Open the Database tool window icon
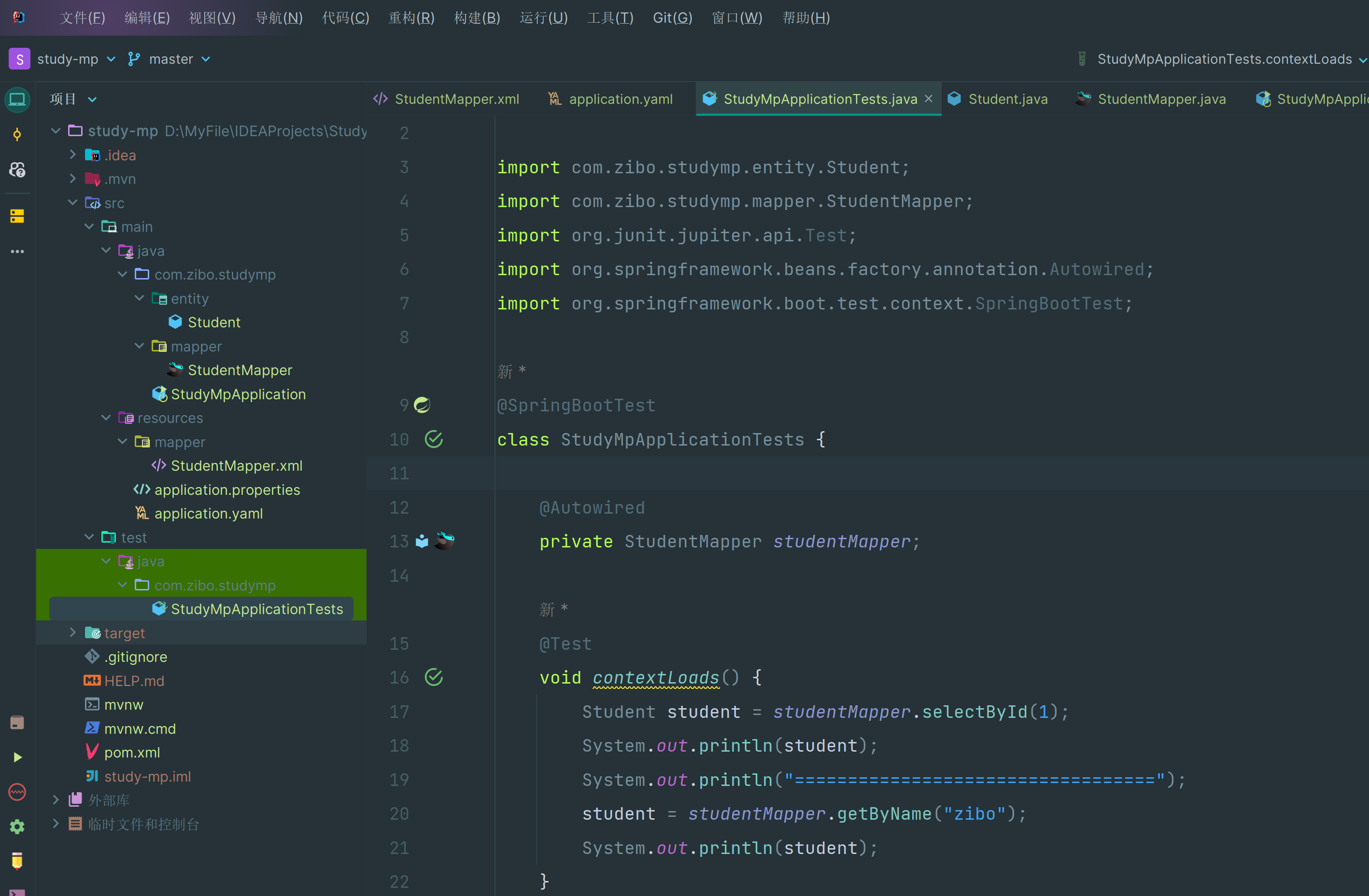 [x=17, y=723]
